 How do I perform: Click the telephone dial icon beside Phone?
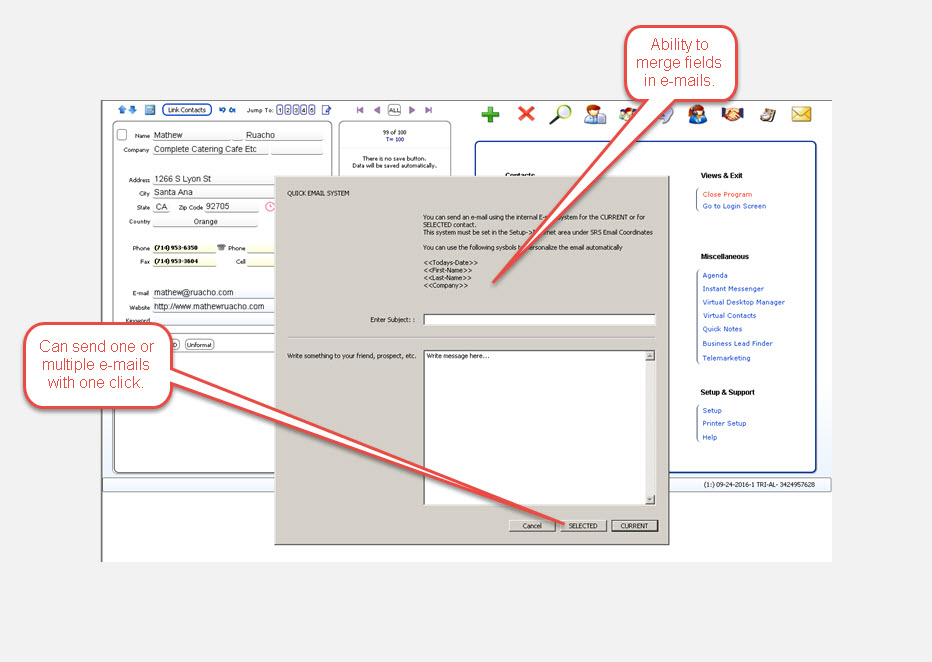[221, 247]
